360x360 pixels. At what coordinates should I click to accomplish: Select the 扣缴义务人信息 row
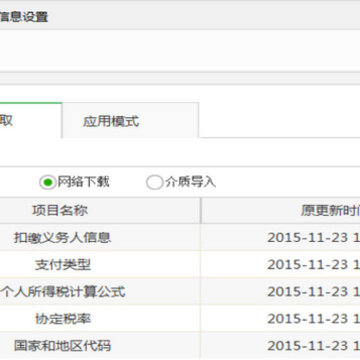[180, 237]
